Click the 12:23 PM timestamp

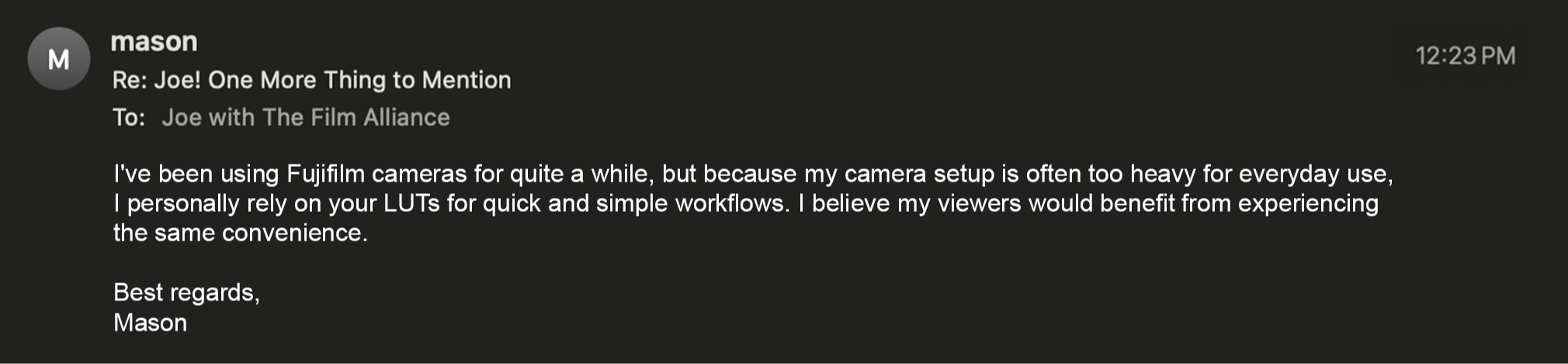(1465, 56)
